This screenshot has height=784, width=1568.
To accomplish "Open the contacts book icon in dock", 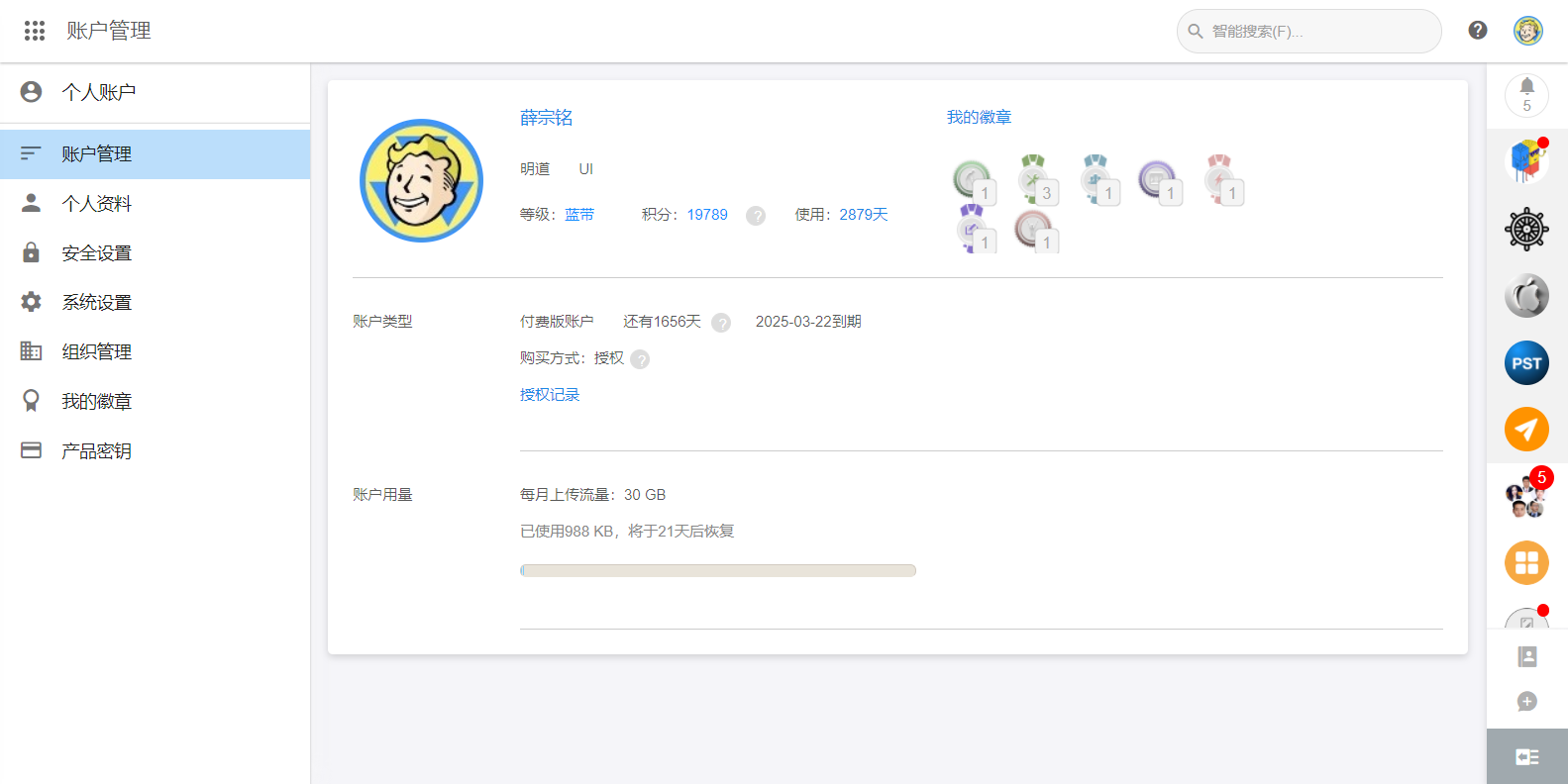I will (1527, 656).
